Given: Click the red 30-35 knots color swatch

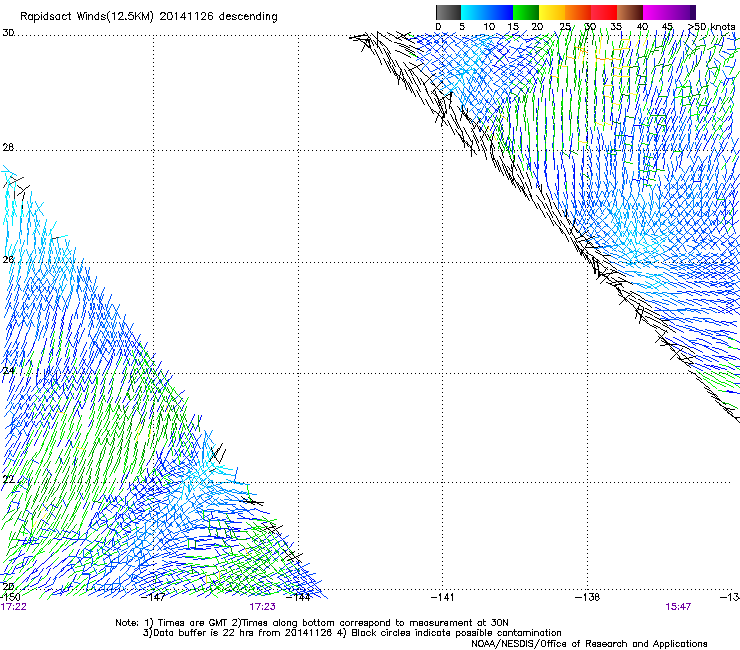Looking at the screenshot, I should click(604, 12).
